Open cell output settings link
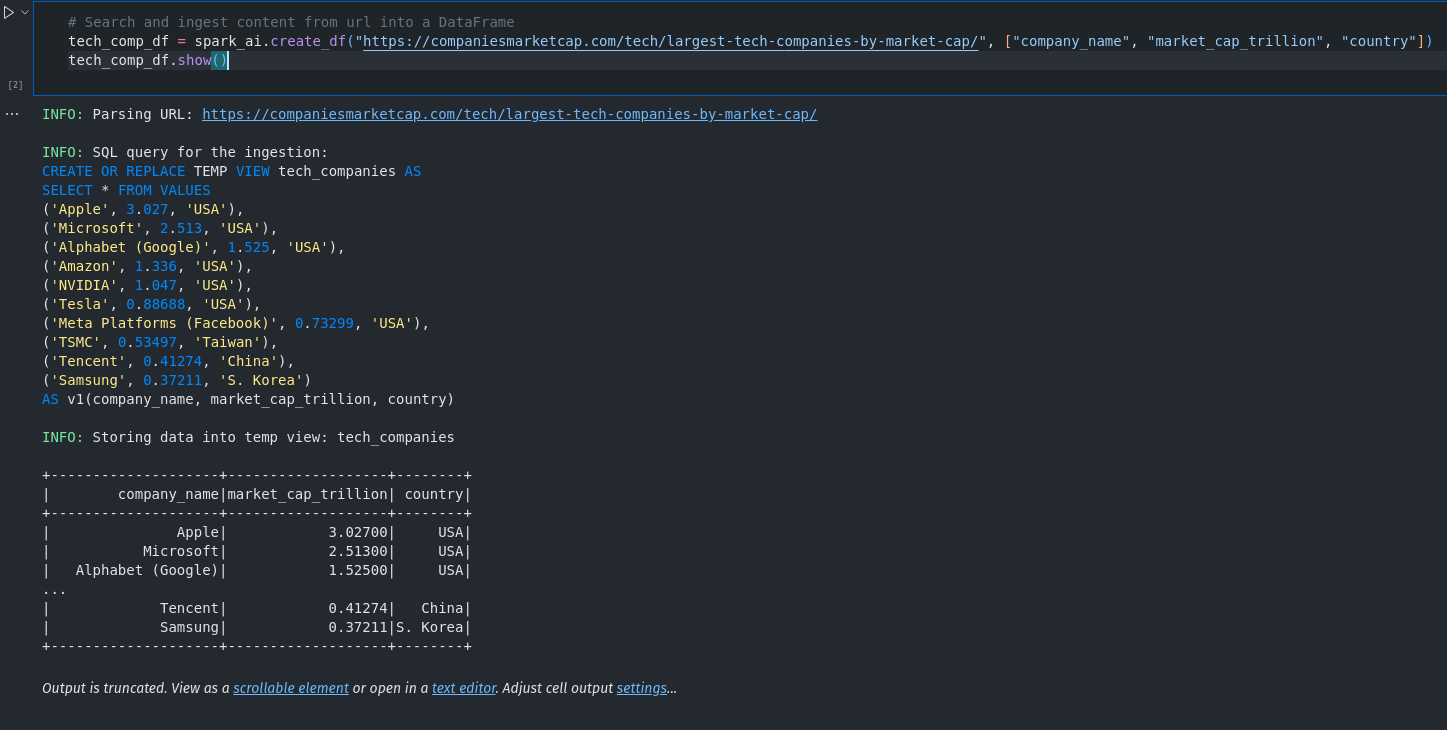Viewport: 1447px width, 730px height. (642, 688)
